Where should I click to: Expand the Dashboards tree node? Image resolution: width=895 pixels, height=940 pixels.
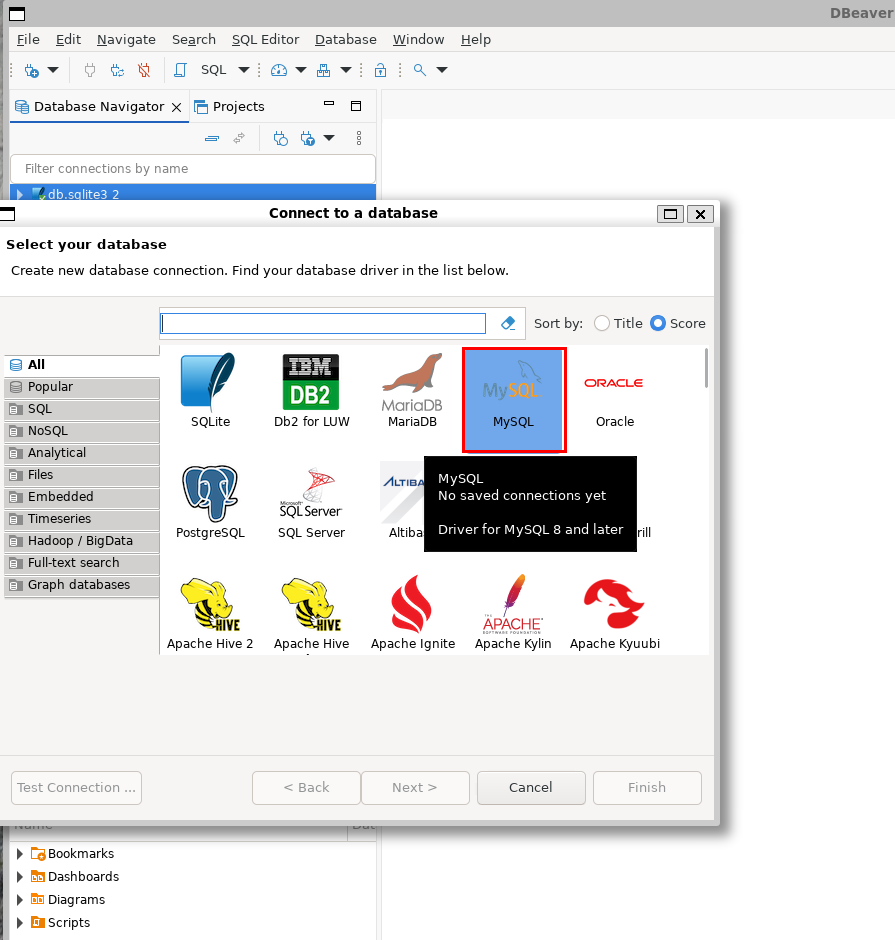[x=20, y=876]
